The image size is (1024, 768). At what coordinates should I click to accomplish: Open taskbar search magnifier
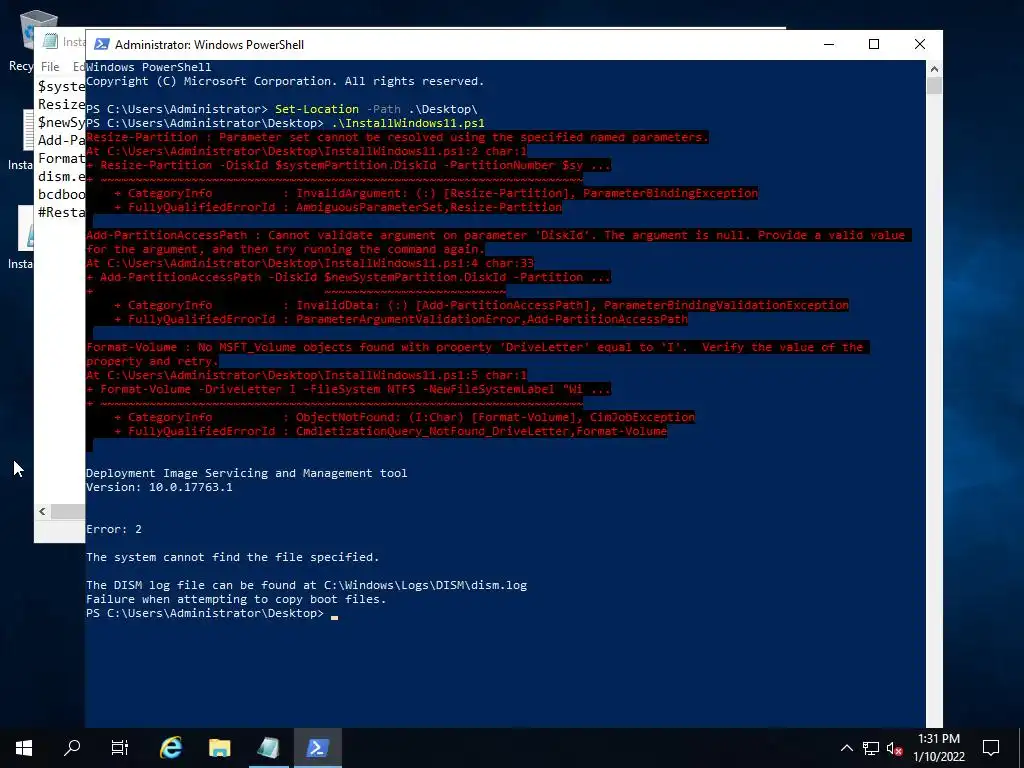(72, 748)
